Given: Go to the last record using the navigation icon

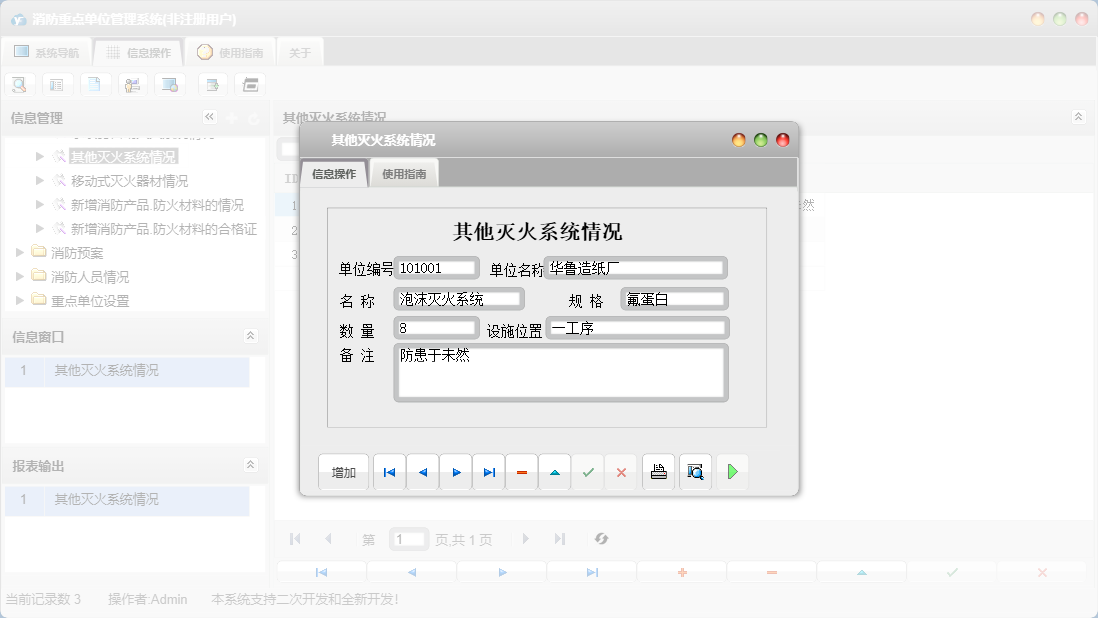Looking at the screenshot, I should pyautogui.click(x=489, y=471).
